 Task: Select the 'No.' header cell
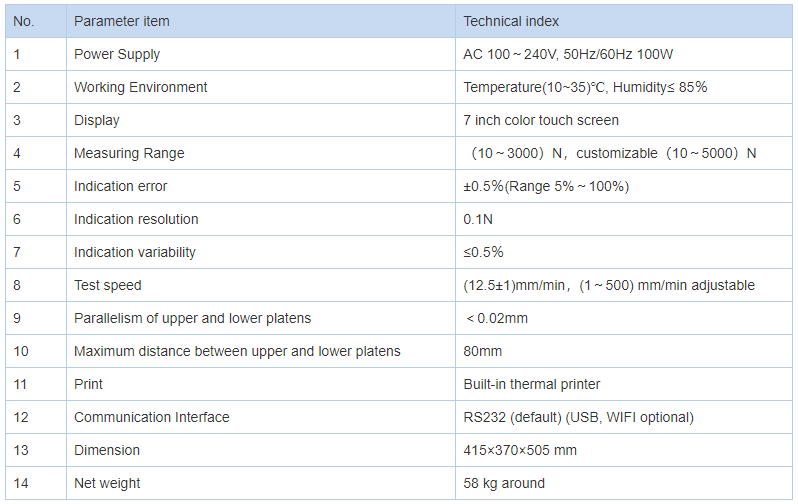(x=36, y=21)
